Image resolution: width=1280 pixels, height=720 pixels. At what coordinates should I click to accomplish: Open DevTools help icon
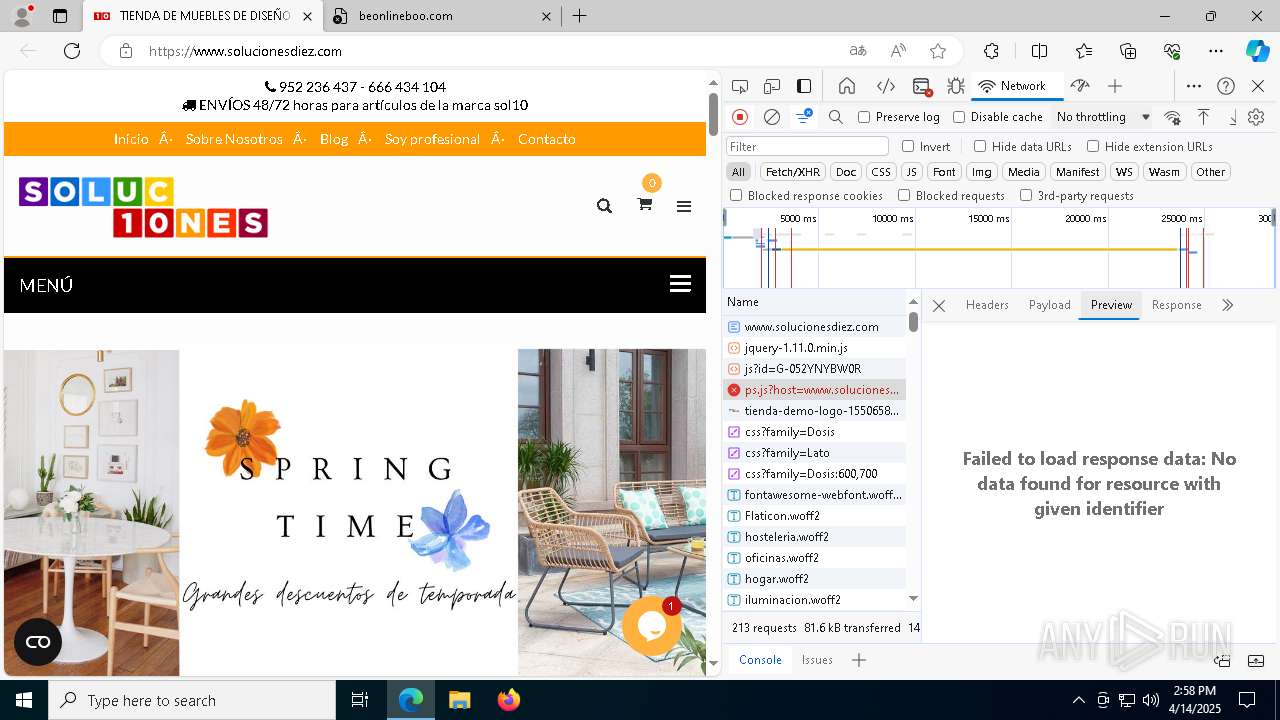[x=1226, y=86]
